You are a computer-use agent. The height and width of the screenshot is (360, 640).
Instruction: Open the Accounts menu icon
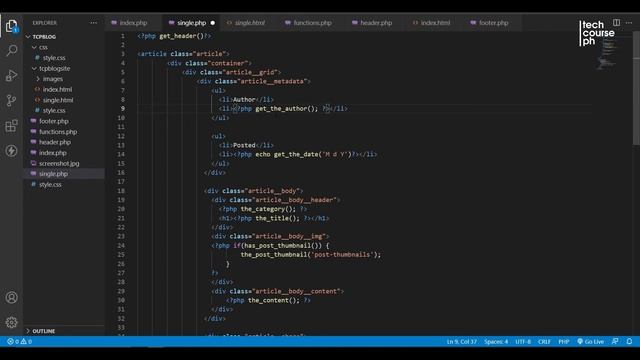[x=11, y=298]
